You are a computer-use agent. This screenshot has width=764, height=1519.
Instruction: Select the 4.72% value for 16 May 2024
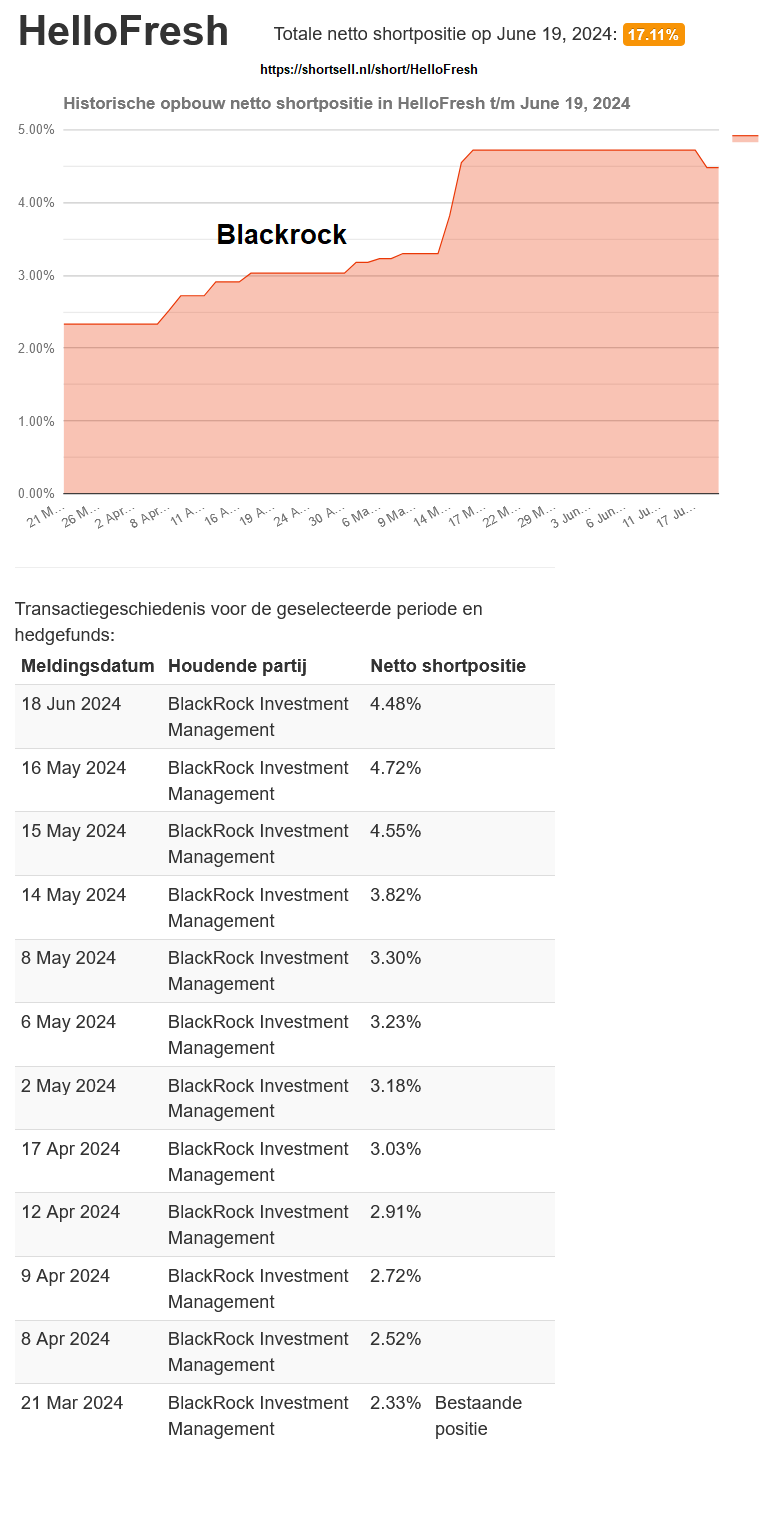(395, 768)
